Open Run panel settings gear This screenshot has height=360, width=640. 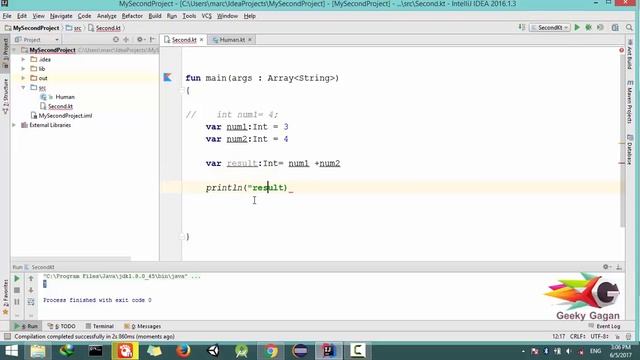[607, 267]
